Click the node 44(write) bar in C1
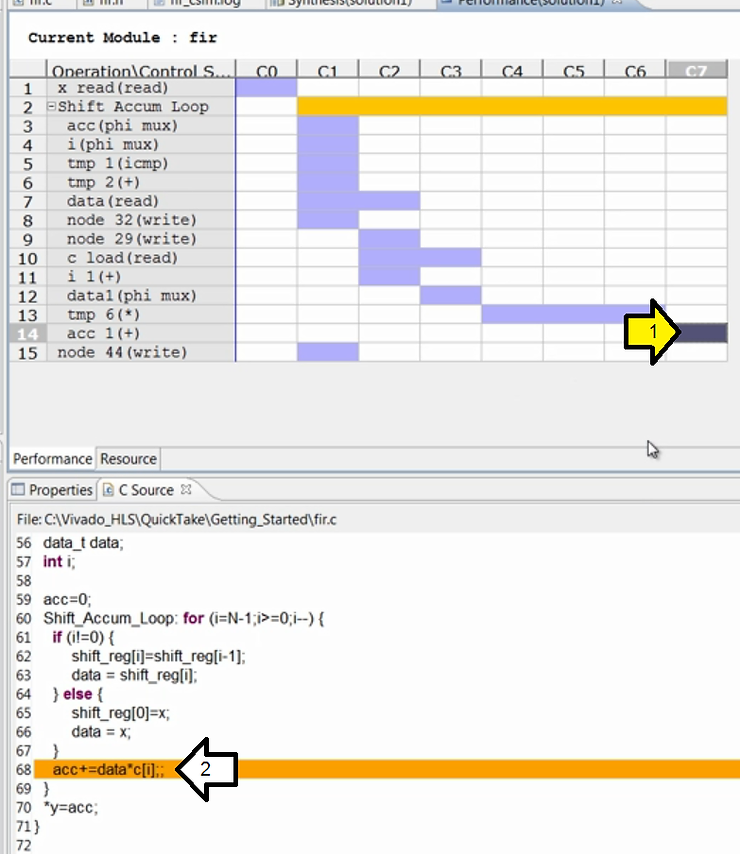The image size is (740, 854). [328, 352]
